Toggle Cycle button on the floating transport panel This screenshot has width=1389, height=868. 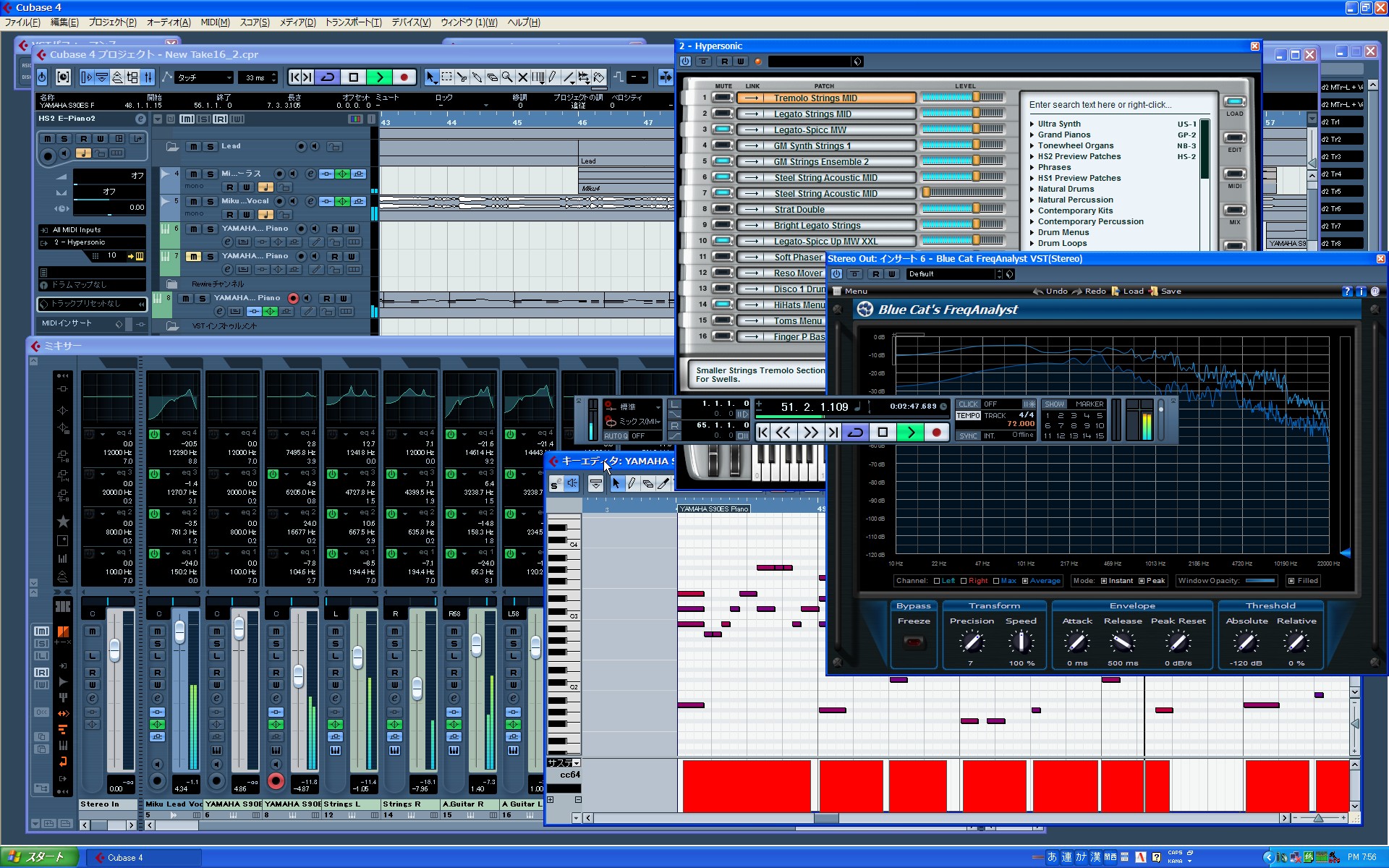(x=855, y=432)
